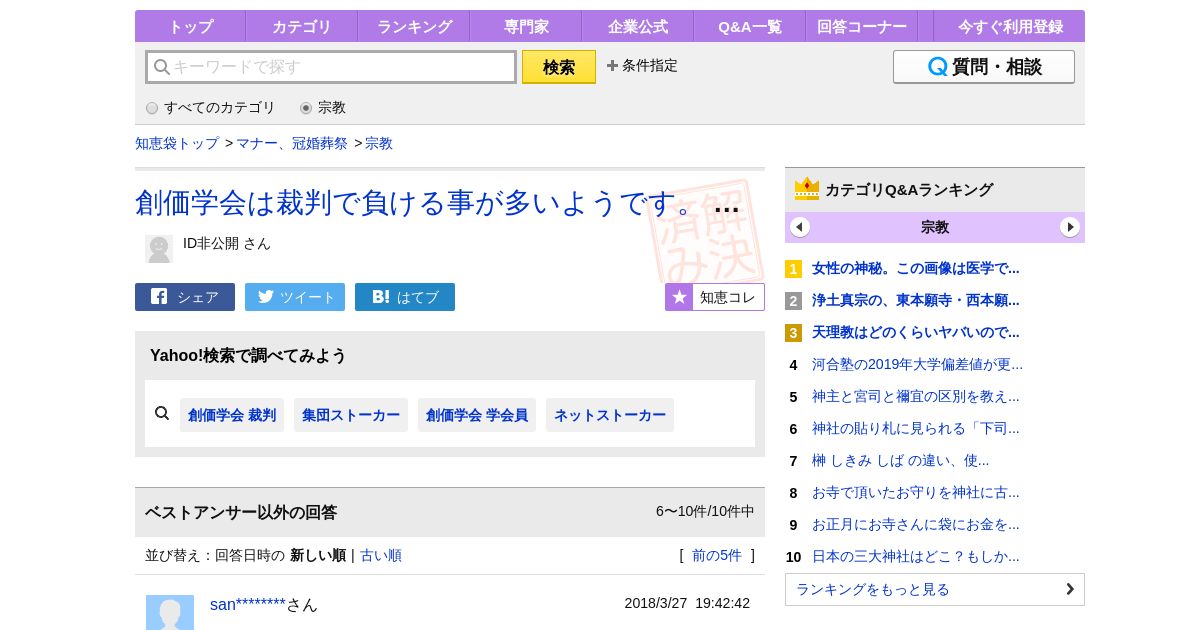Open ranking 1: 女性の神秘。この画像は医学で...
The width and height of the screenshot is (1200, 630).
click(916, 268)
